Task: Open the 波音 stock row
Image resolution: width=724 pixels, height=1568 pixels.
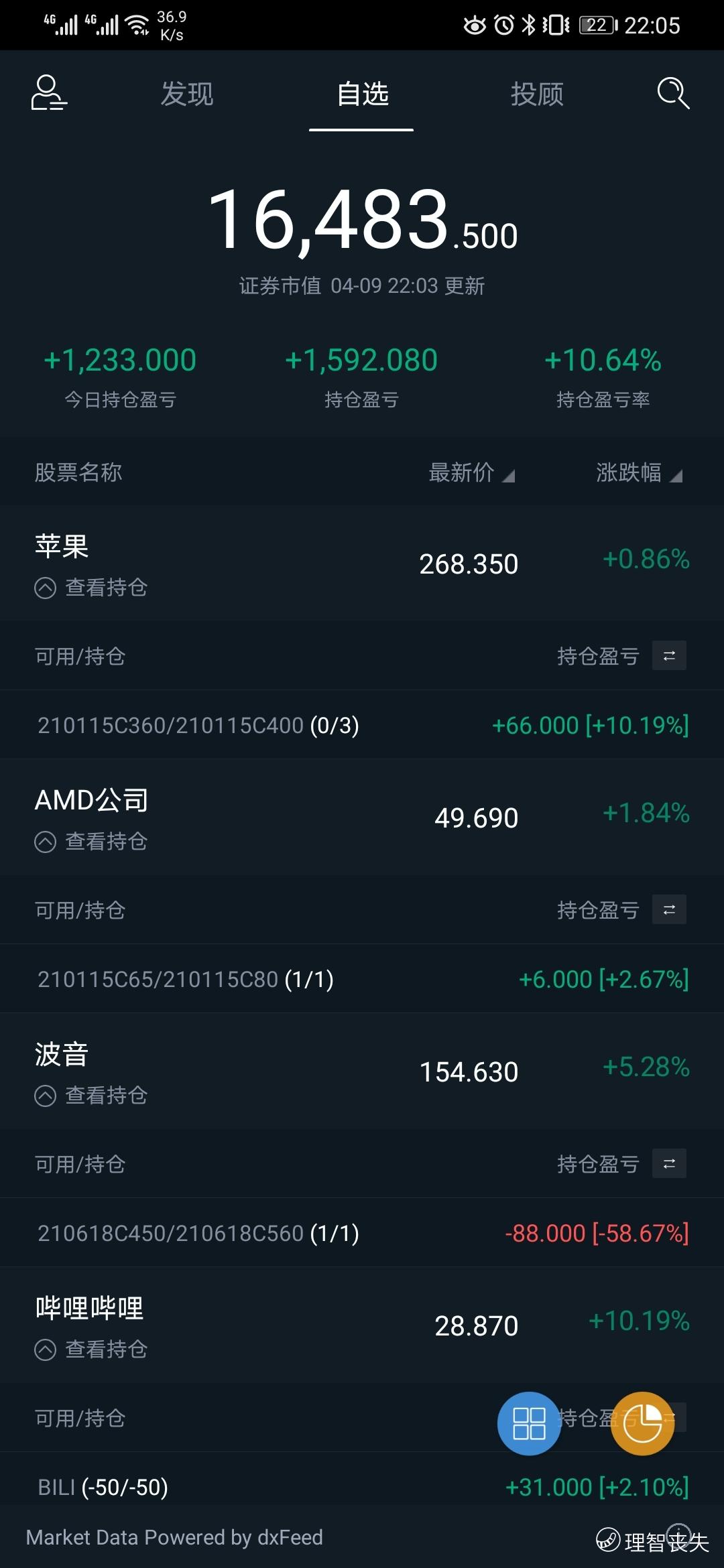Action: [362, 1071]
